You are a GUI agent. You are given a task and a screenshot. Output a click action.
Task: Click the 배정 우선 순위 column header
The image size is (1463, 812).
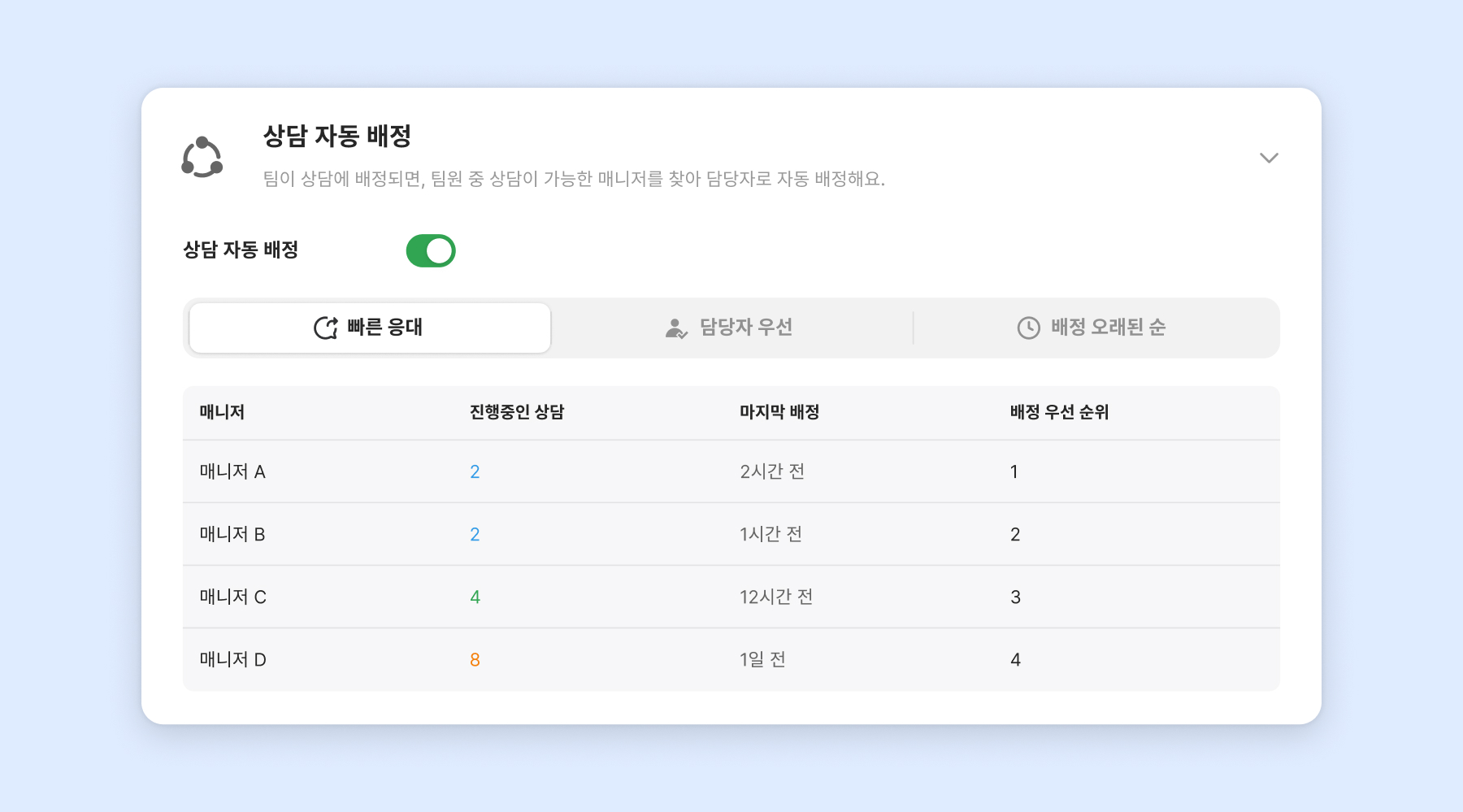[x=1059, y=412]
